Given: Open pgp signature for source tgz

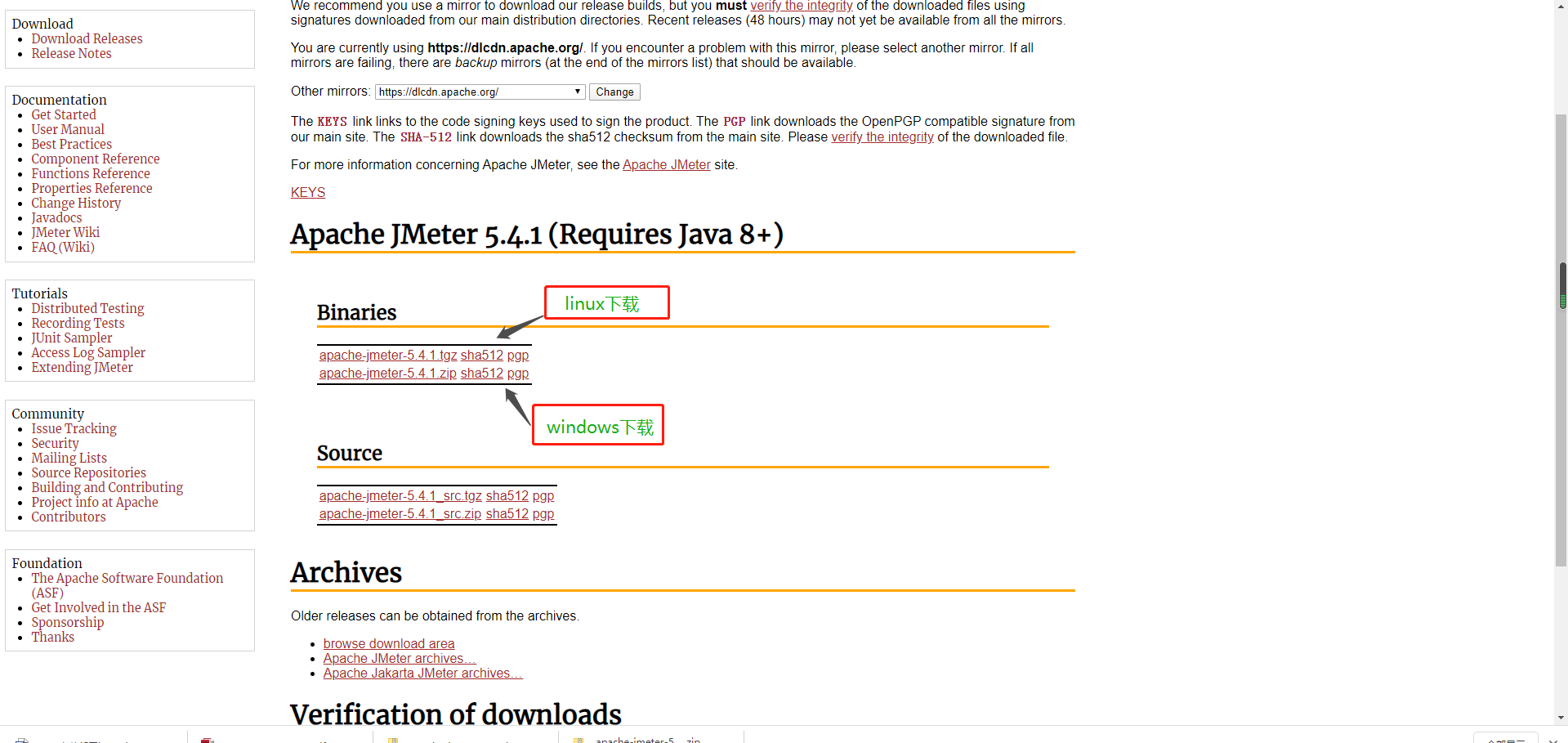Looking at the screenshot, I should (543, 495).
